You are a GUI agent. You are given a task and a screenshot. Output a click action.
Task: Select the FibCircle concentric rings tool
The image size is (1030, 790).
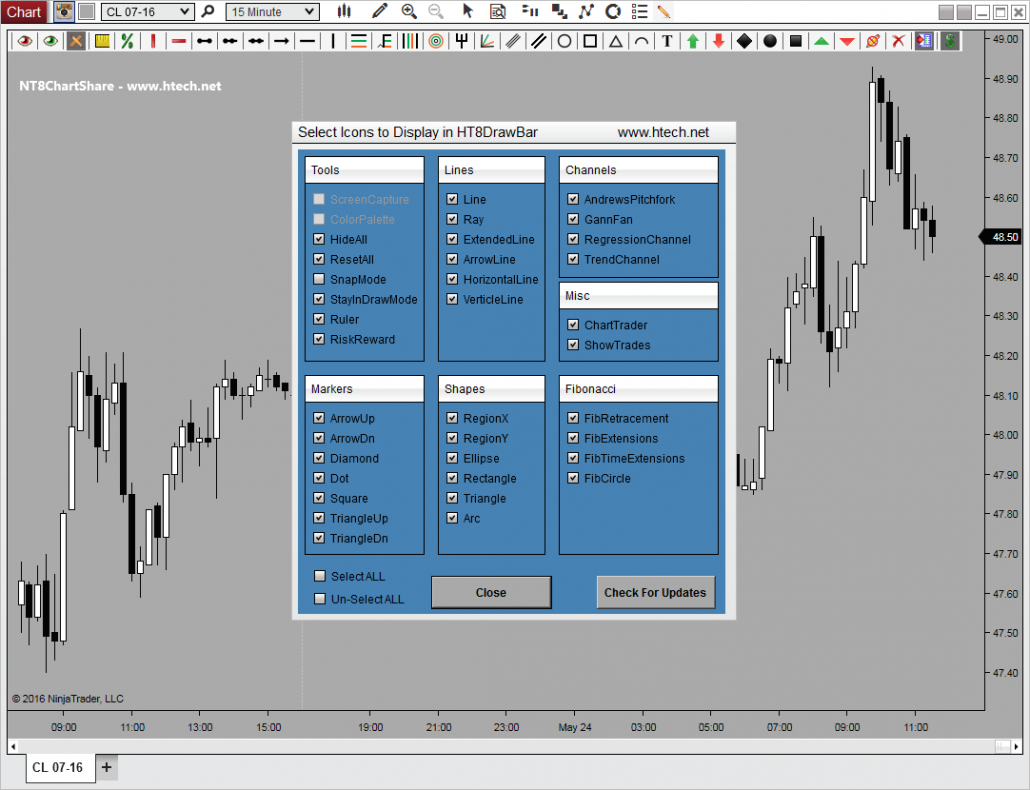(436, 41)
